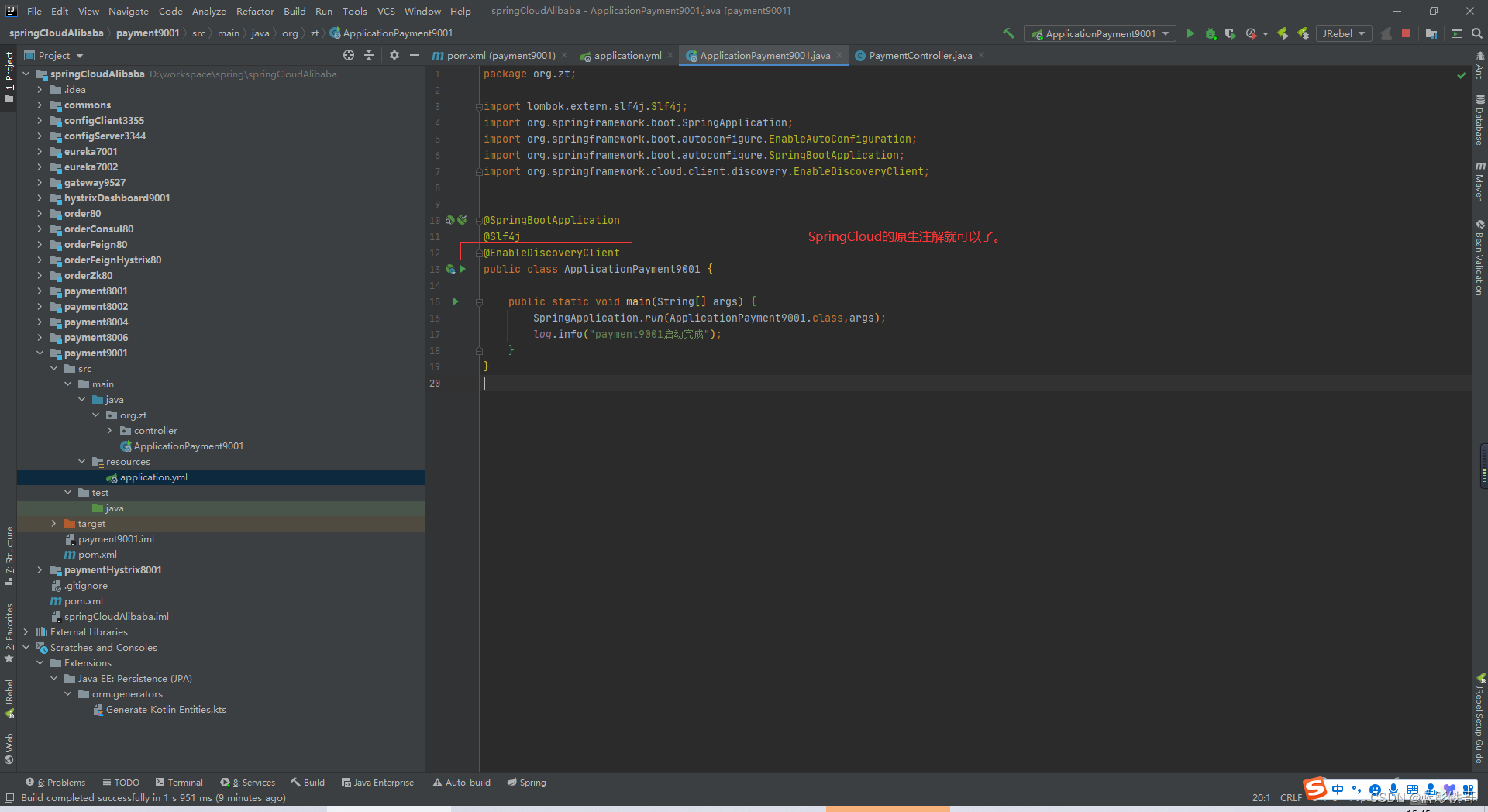
Task: Expand the External Libraries node
Action: (x=26, y=631)
